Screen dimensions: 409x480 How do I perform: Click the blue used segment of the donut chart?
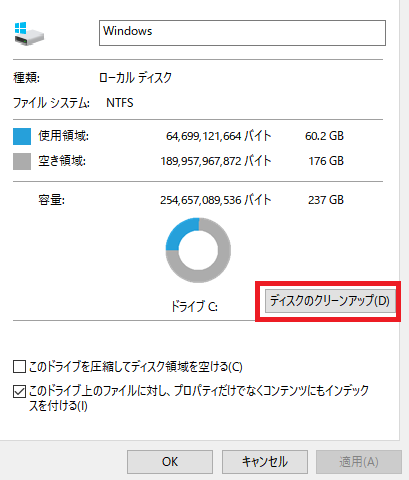(x=180, y=233)
